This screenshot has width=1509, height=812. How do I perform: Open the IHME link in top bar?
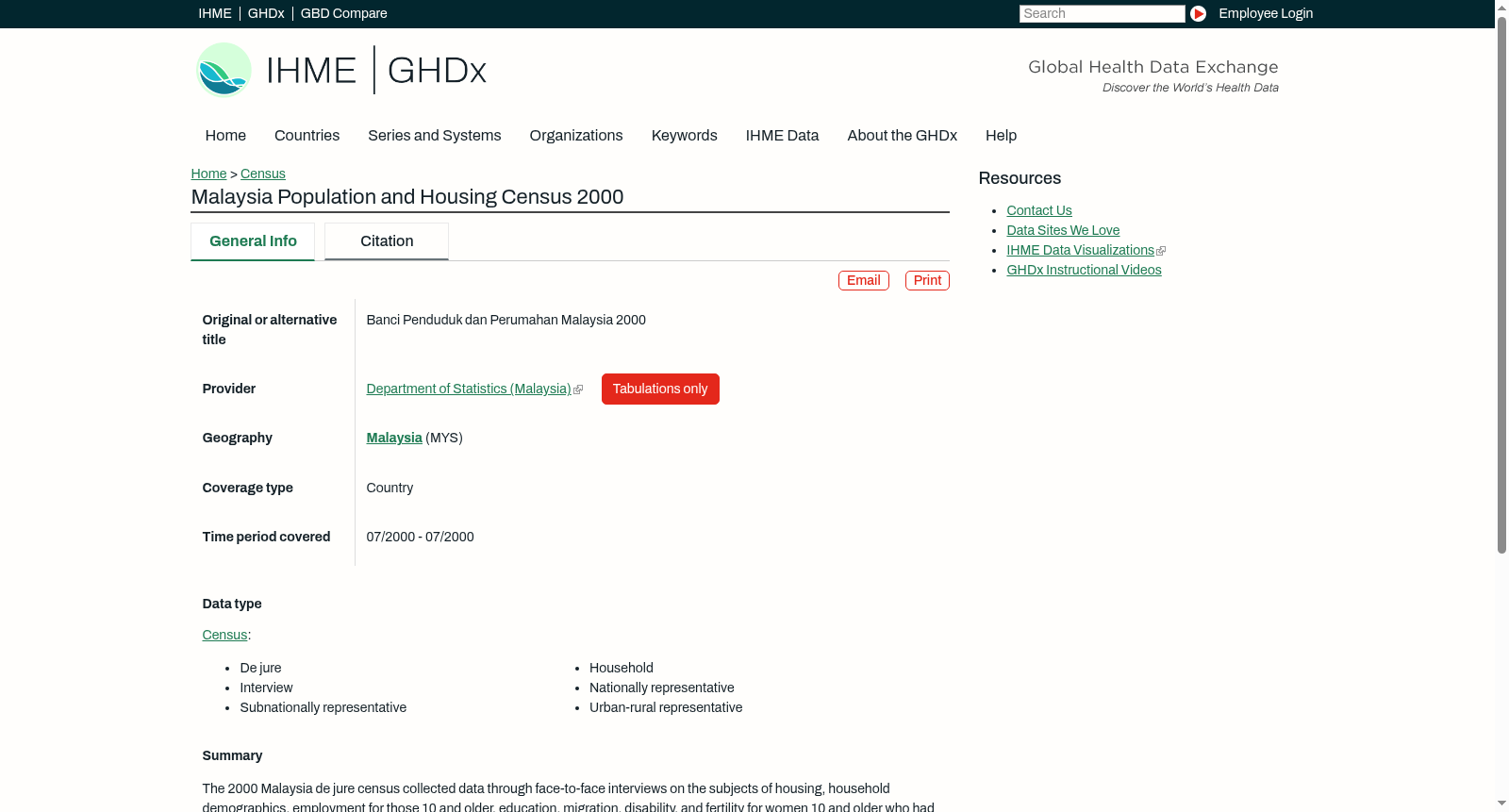[215, 13]
